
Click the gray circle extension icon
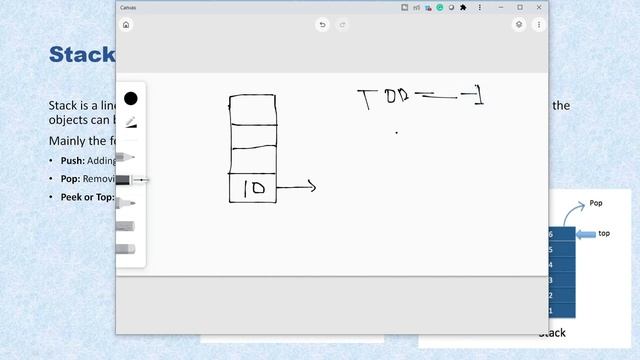(x=451, y=7)
